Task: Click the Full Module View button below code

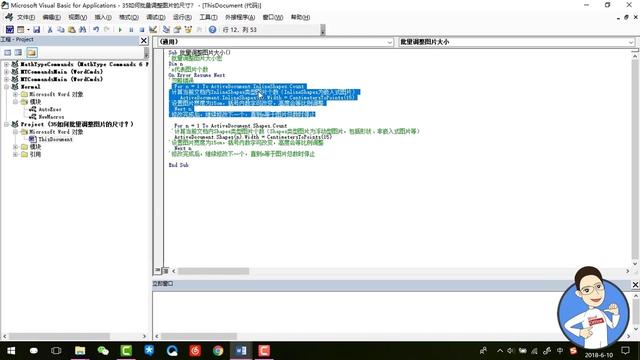Action: [165, 271]
